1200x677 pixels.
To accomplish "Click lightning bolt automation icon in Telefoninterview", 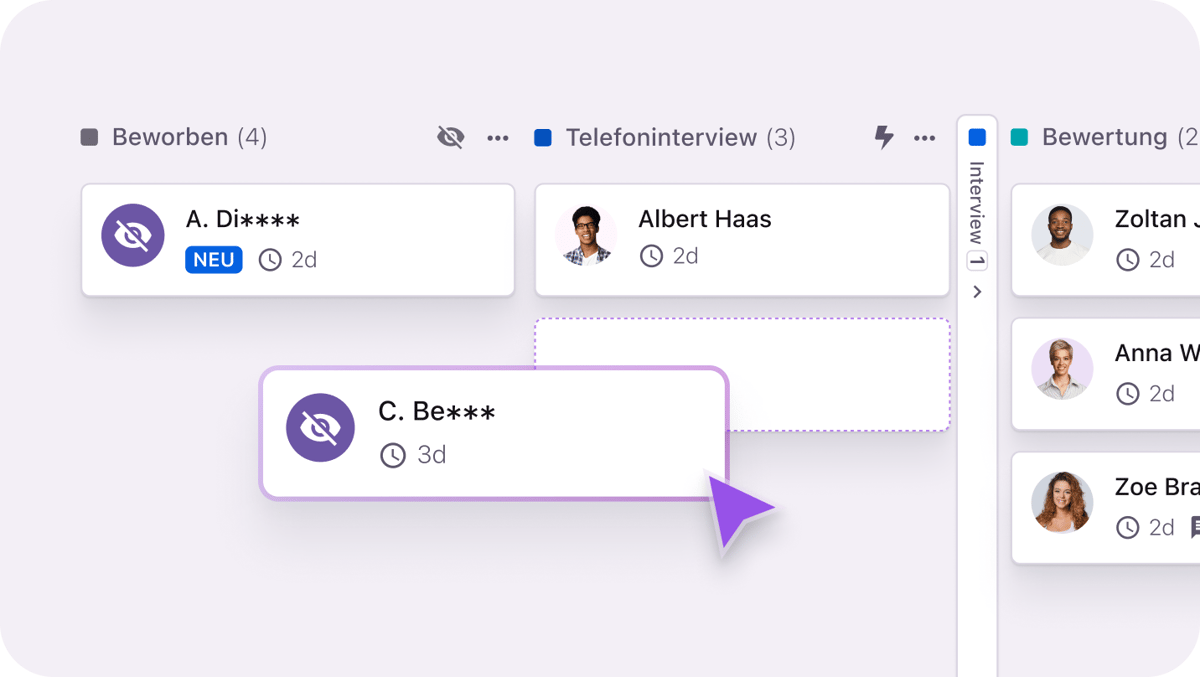I will click(x=884, y=137).
